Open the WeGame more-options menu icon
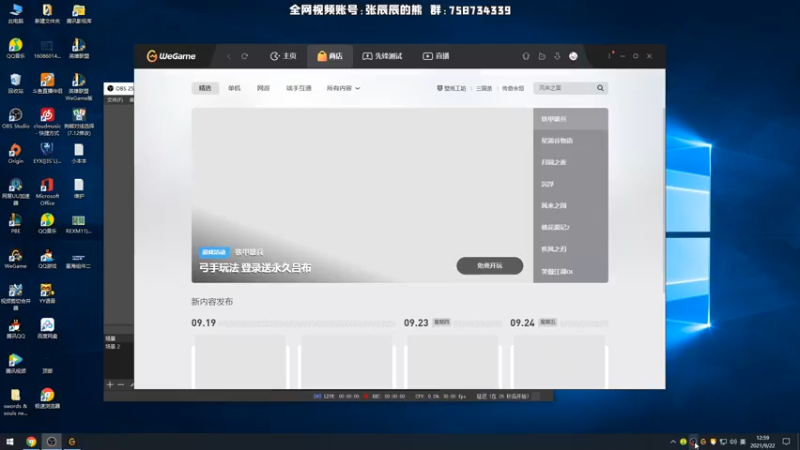The width and height of the screenshot is (800, 450). click(x=610, y=56)
